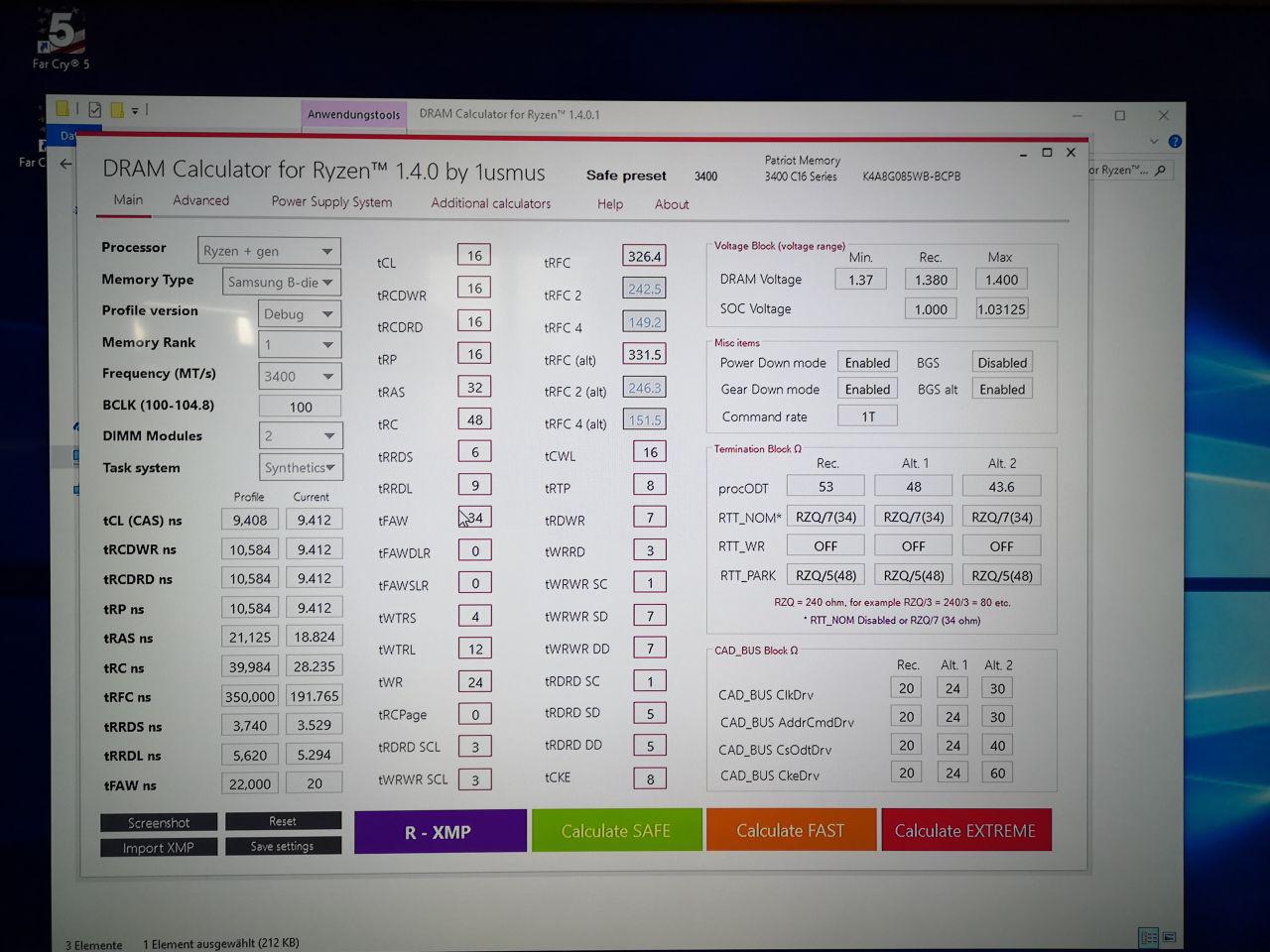Image resolution: width=1270 pixels, height=952 pixels.
Task: Click the BCLK (100-104.8) input field
Action: [x=301, y=407]
